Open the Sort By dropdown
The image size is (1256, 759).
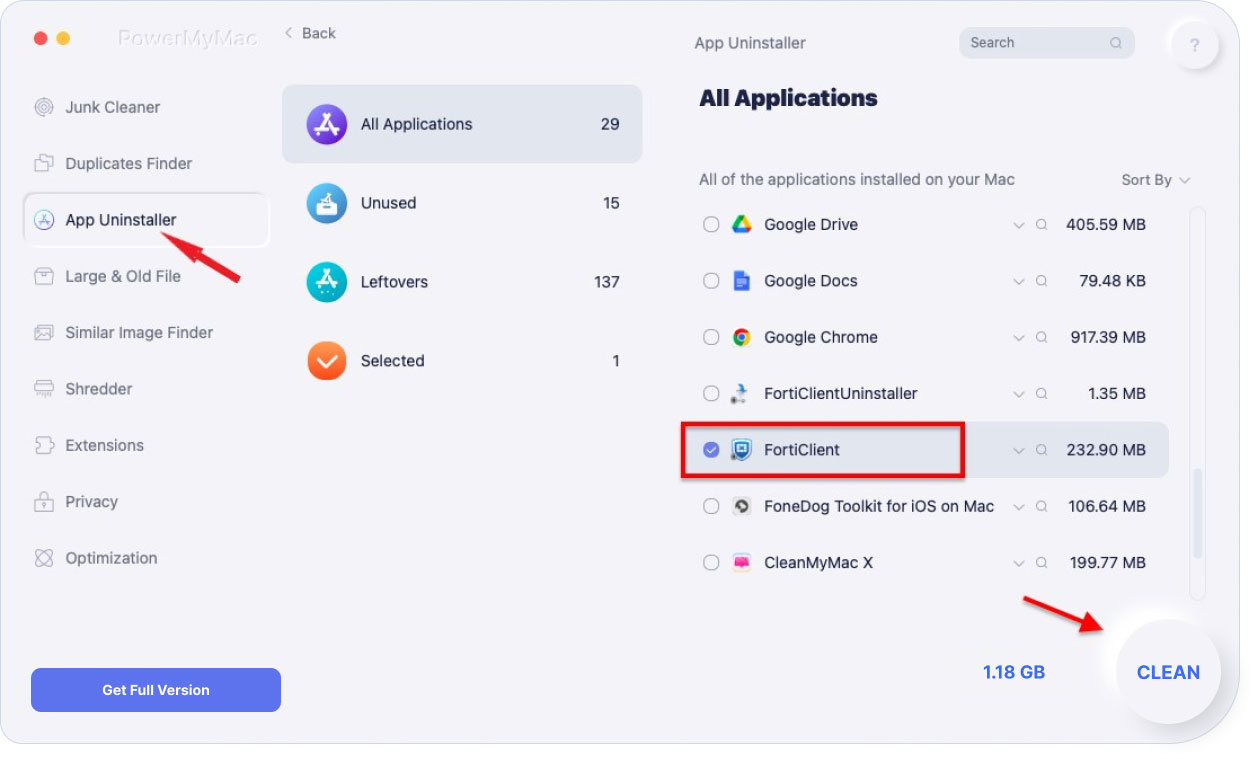click(1156, 180)
